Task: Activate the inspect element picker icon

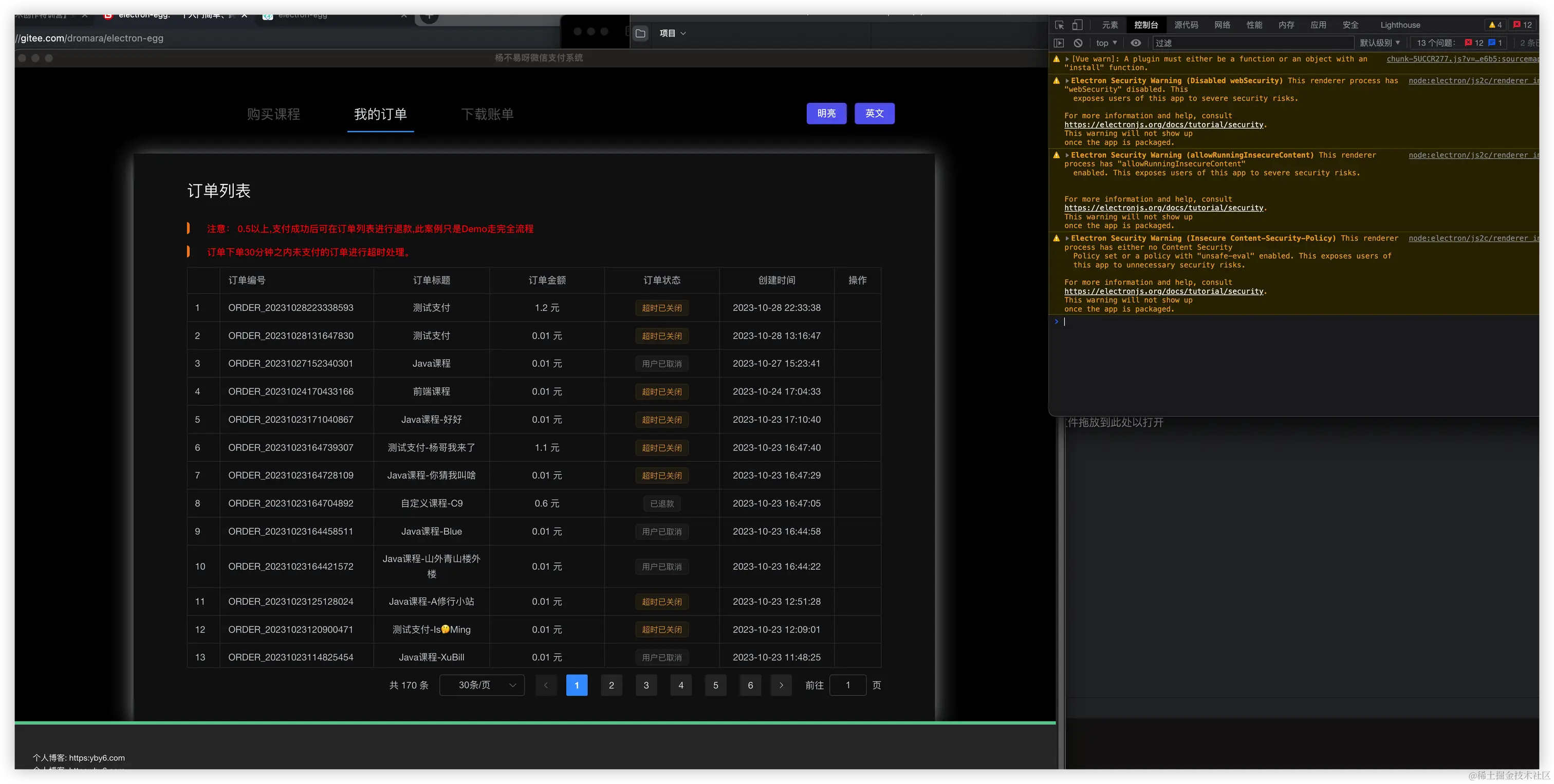Action: pyautogui.click(x=1059, y=25)
